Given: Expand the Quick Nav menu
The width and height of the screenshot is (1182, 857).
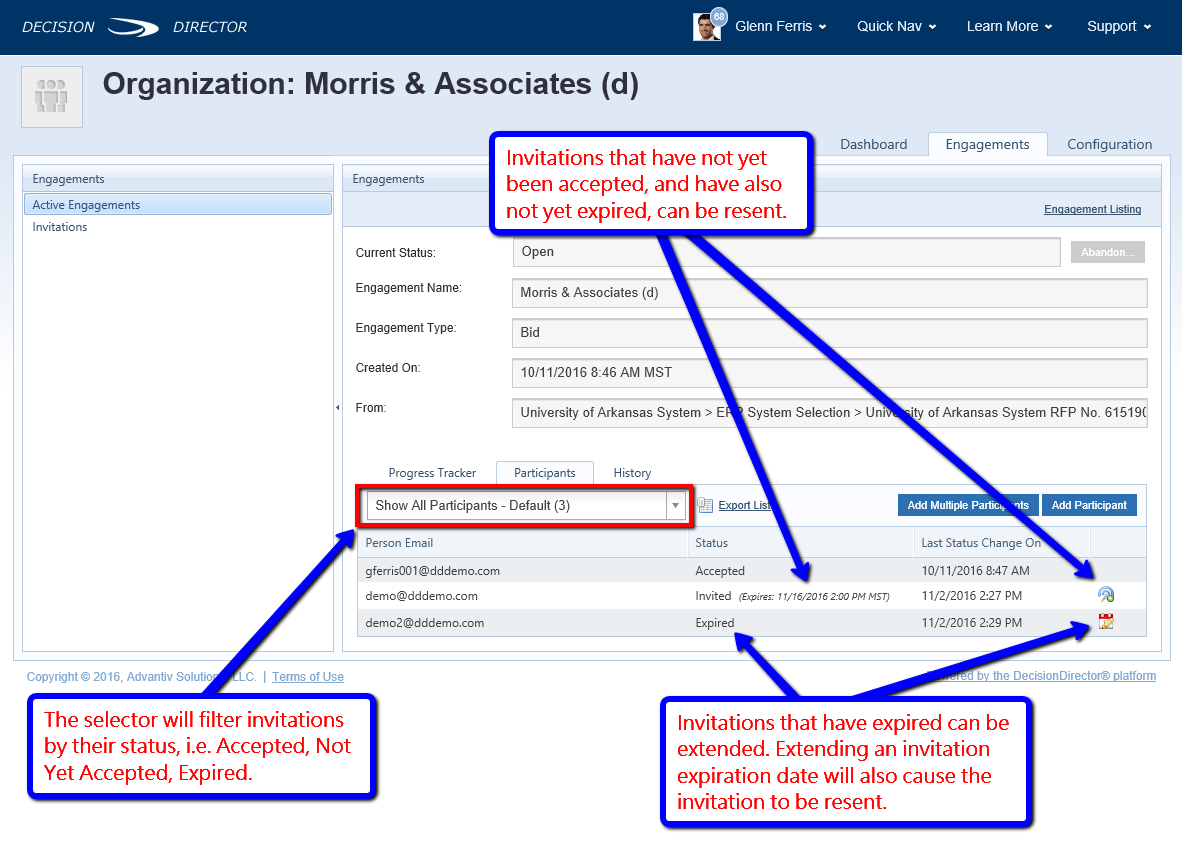Looking at the screenshot, I should pos(896,26).
